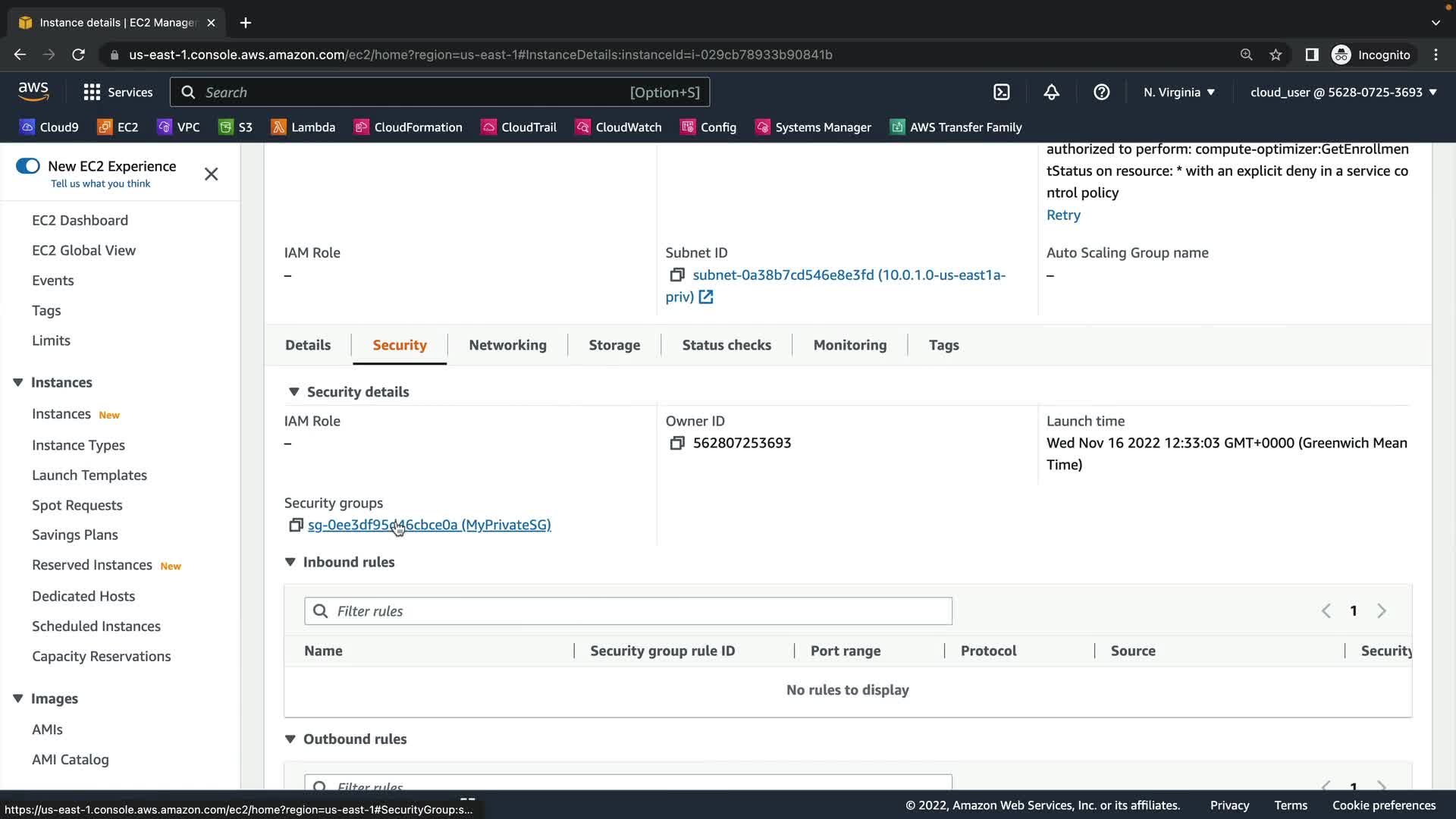Close the New EC2 Experience banner

[211, 174]
